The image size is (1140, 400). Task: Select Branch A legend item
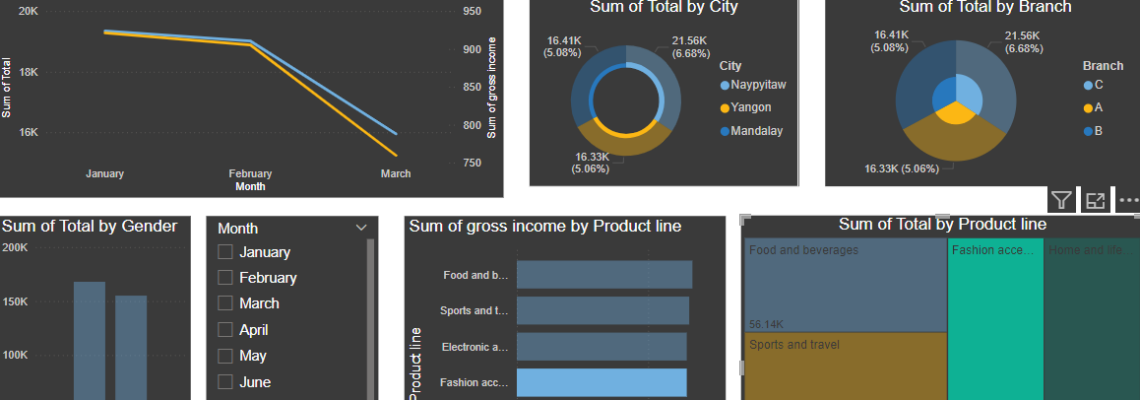[x=1093, y=108]
